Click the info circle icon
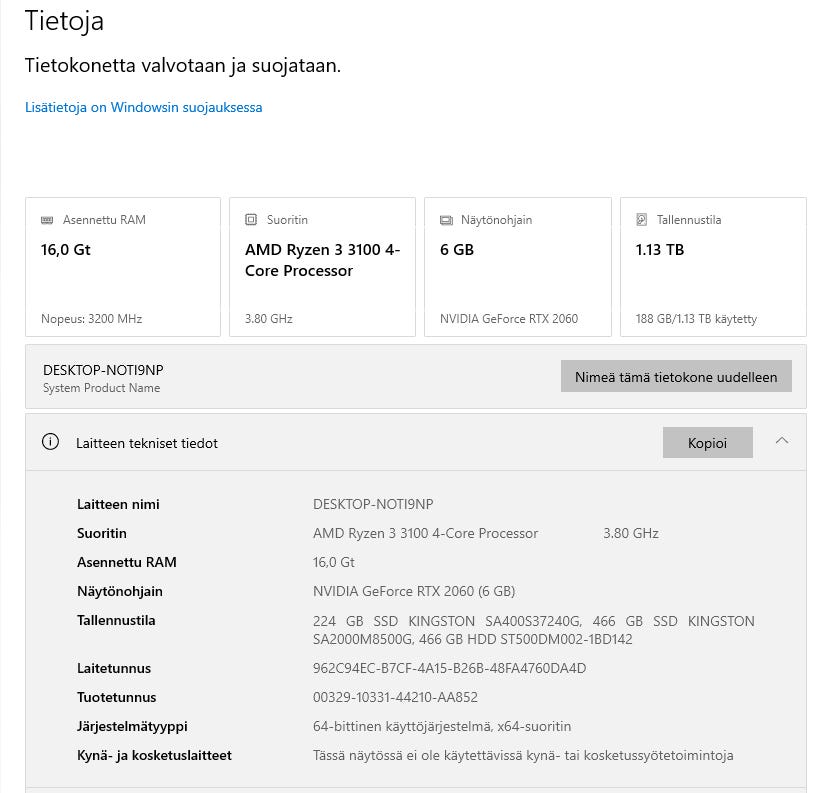Image resolution: width=827 pixels, height=793 pixels. click(51, 442)
